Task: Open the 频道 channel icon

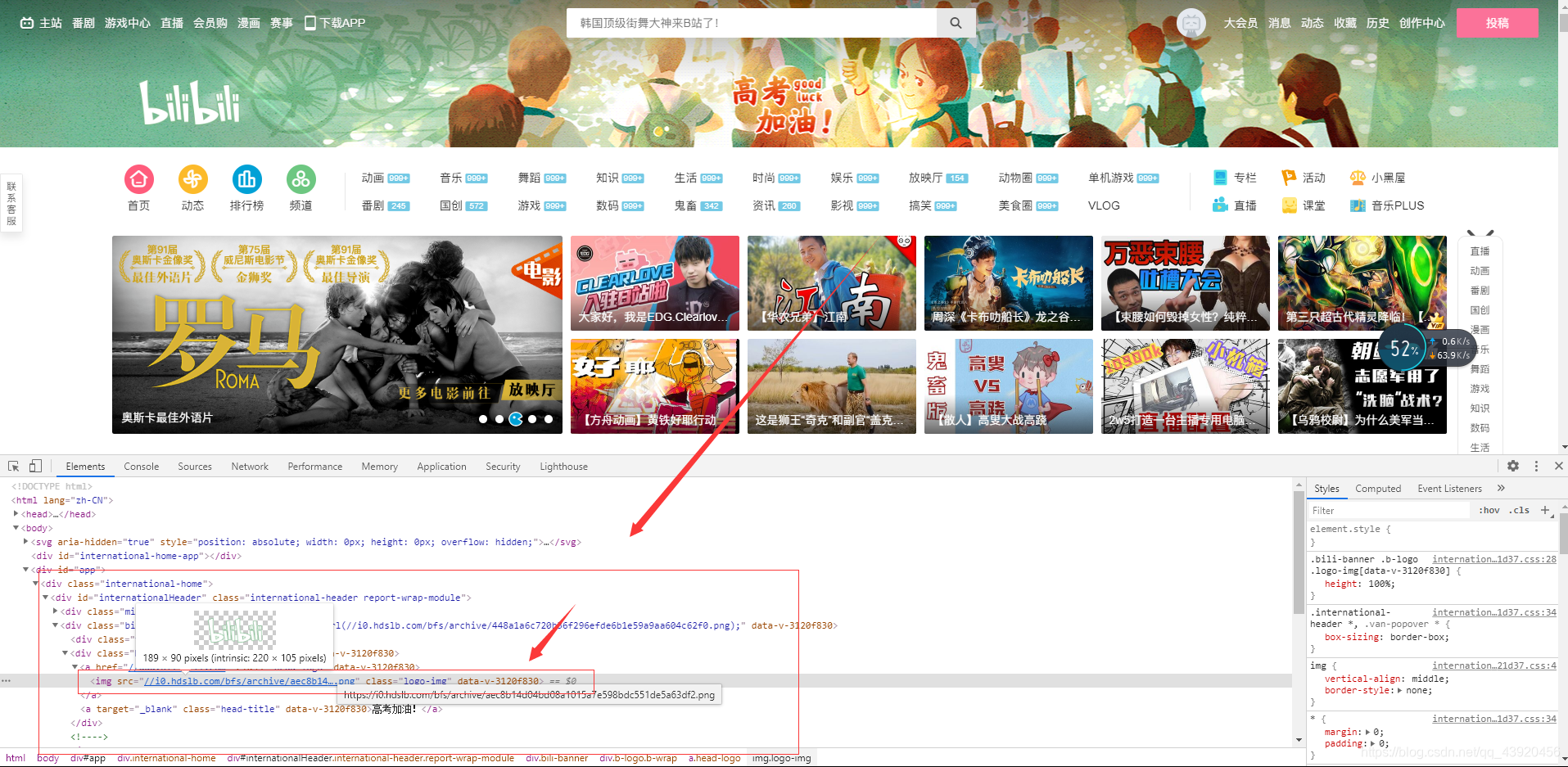Action: [x=301, y=179]
